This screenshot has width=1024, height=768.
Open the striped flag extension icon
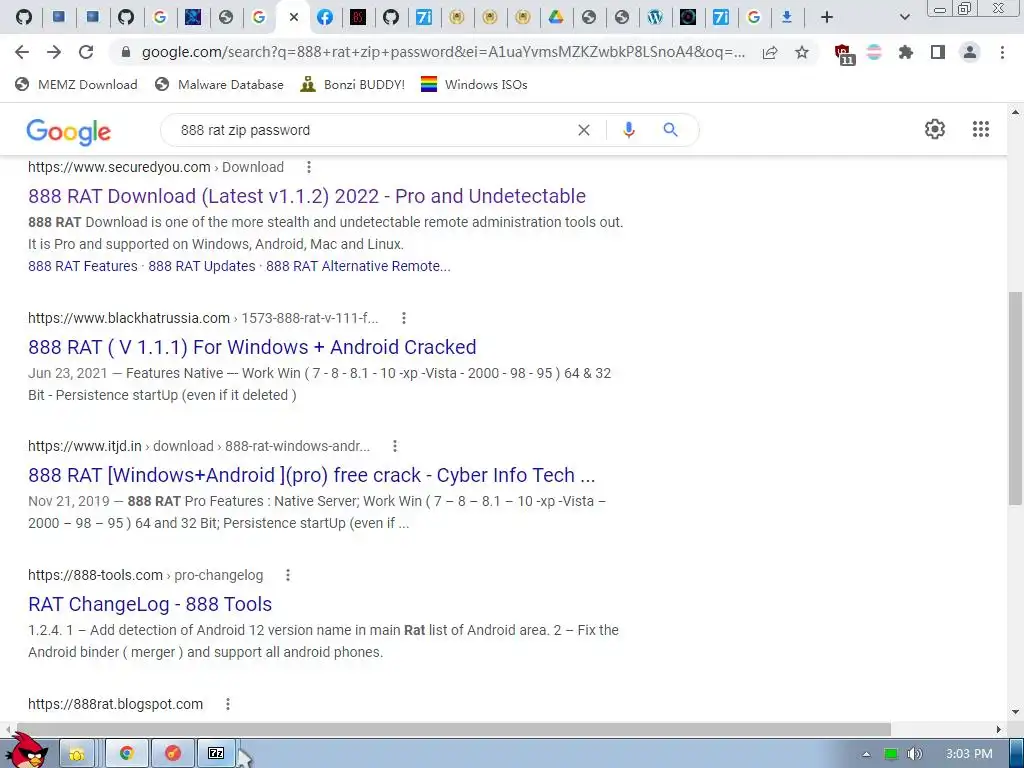pyautogui.click(x=874, y=52)
